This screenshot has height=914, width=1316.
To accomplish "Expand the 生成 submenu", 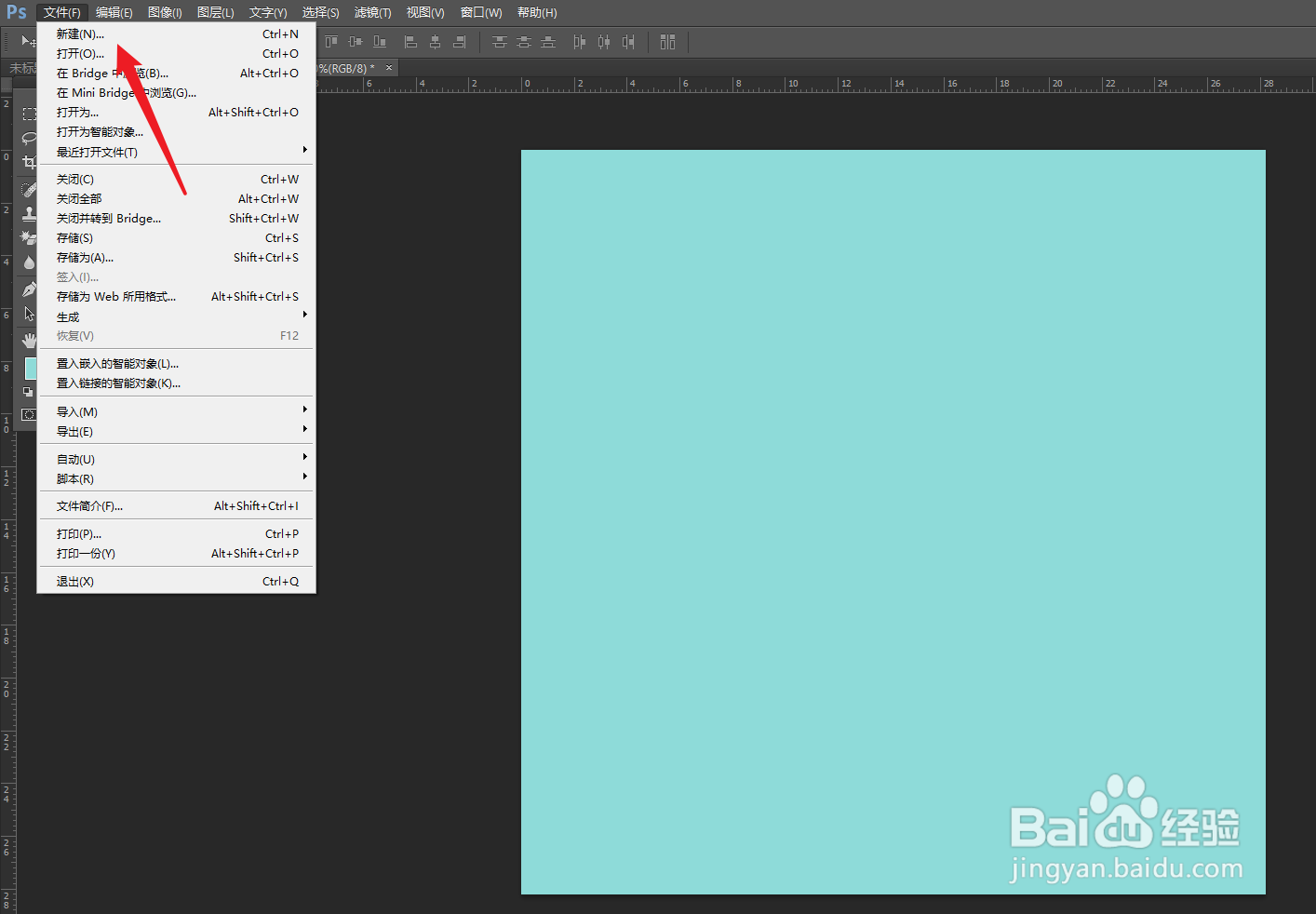I will click(x=177, y=316).
